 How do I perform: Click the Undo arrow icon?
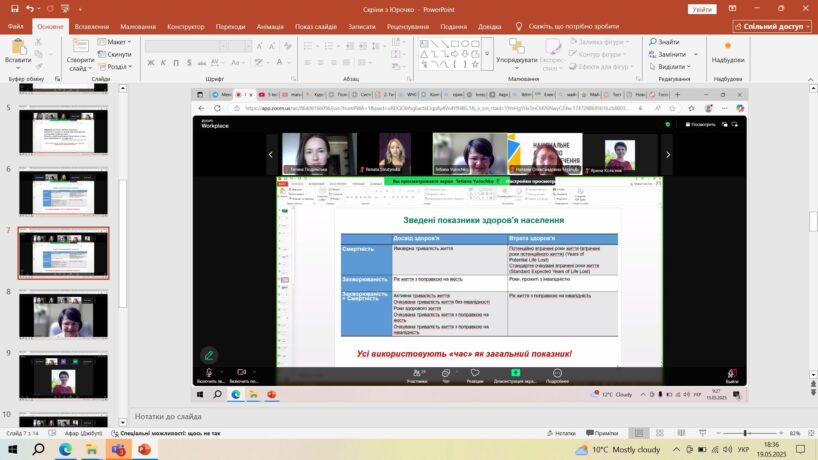pyautogui.click(x=30, y=8)
